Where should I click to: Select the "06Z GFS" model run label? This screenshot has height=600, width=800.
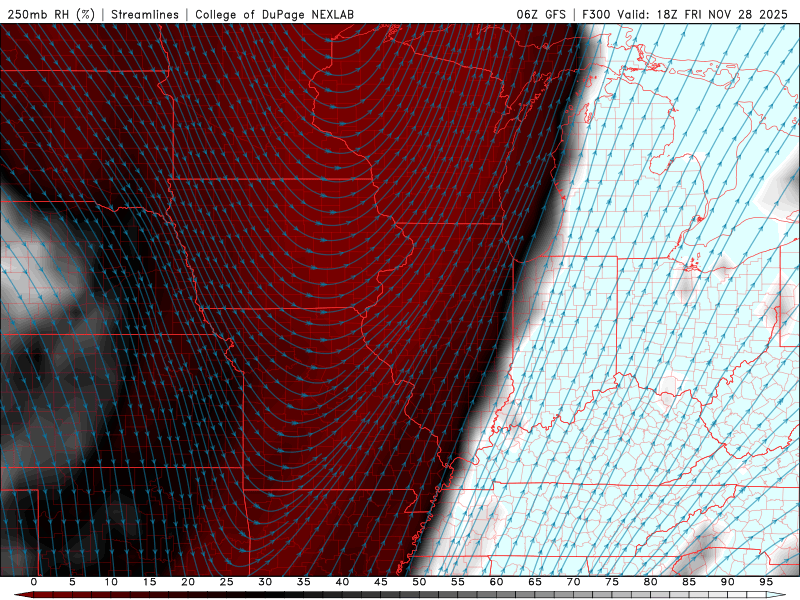coord(541,14)
